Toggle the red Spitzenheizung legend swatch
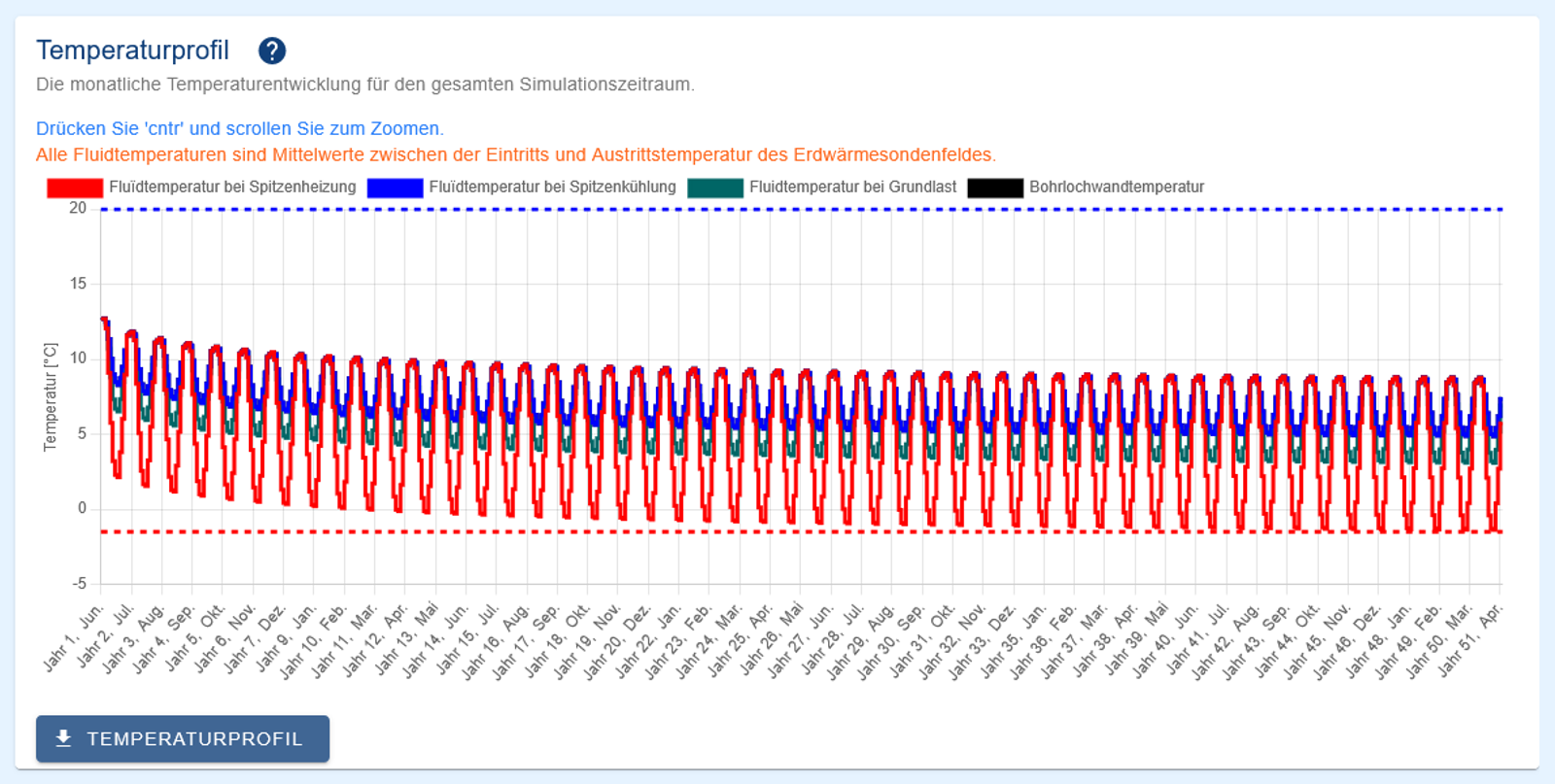Screen dimensions: 1555x784 [75, 187]
